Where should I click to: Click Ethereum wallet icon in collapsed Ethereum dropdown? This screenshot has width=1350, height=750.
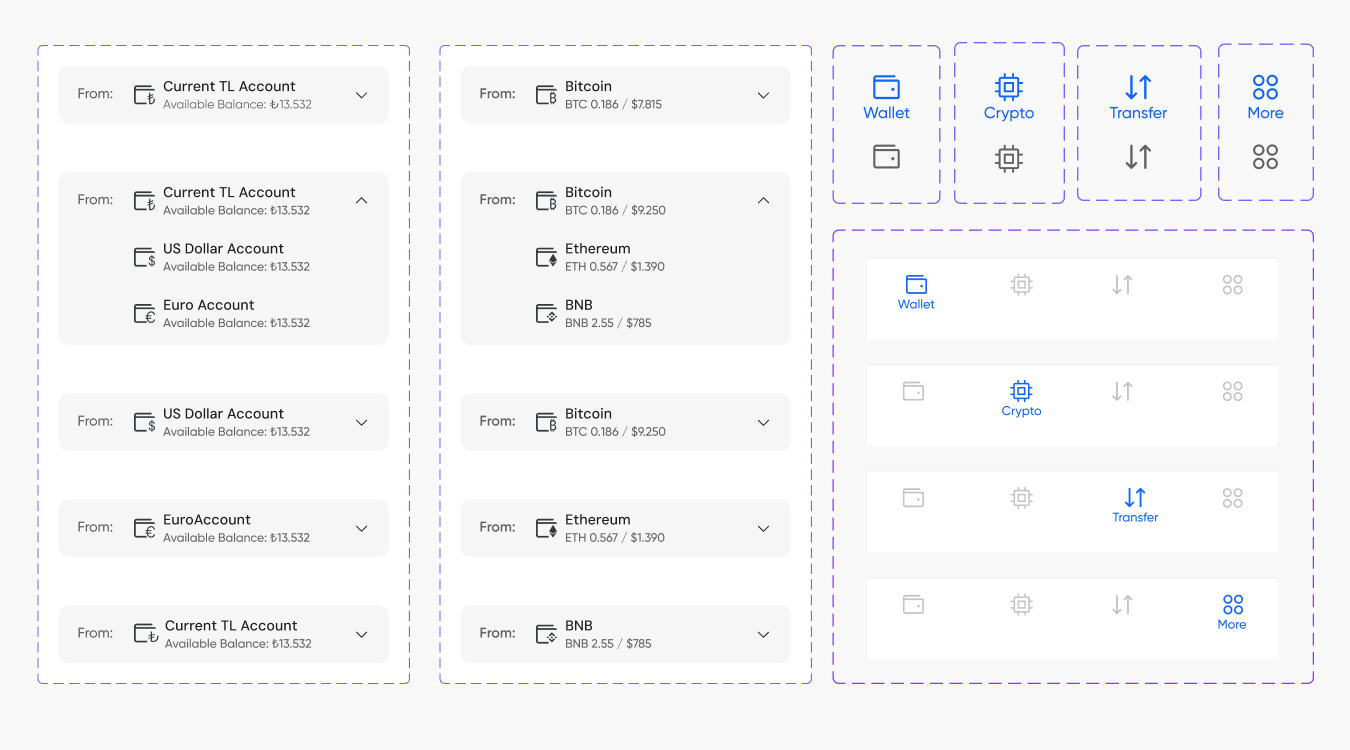tap(546, 528)
